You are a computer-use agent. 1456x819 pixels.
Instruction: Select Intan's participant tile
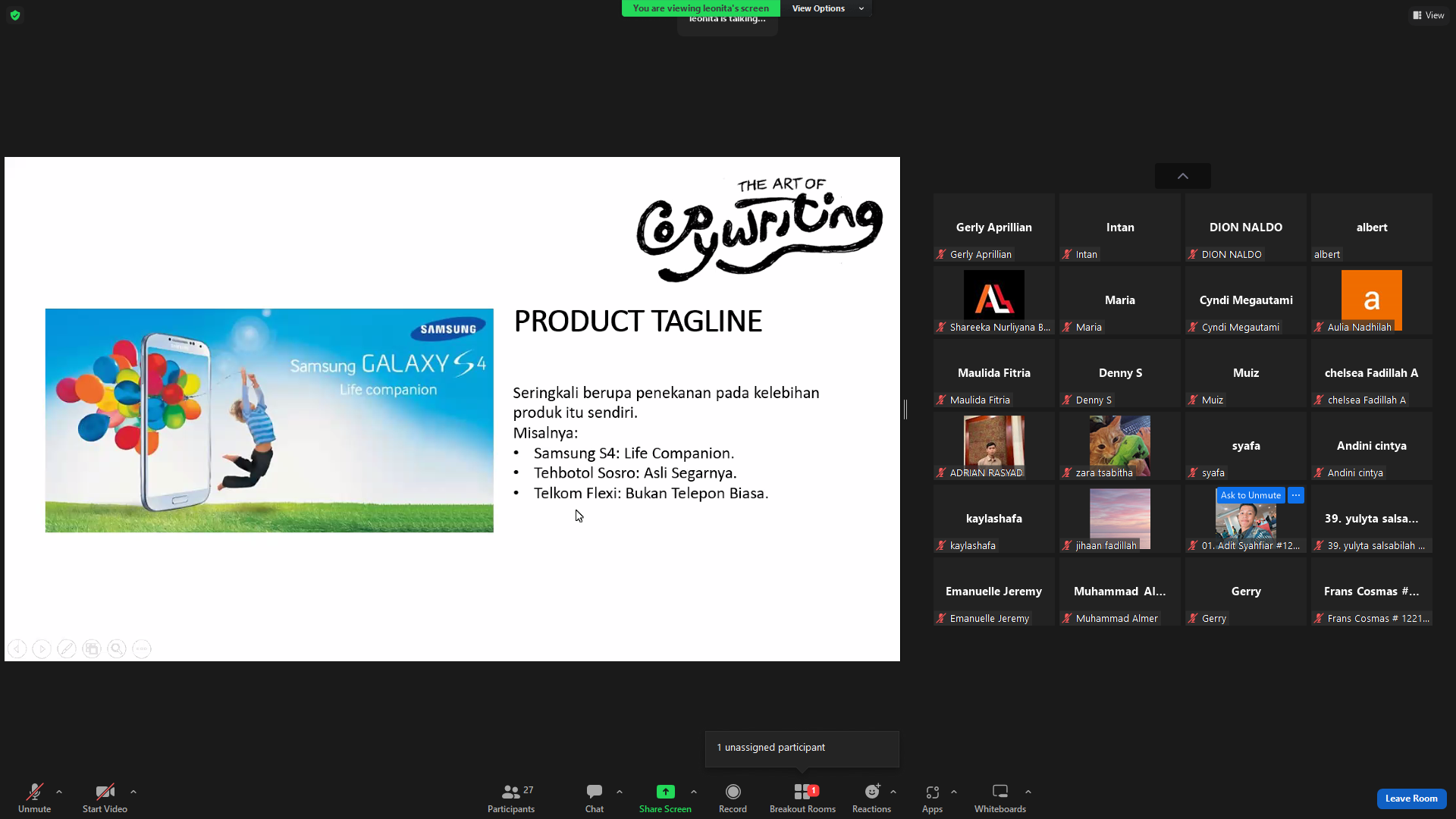(x=1120, y=227)
